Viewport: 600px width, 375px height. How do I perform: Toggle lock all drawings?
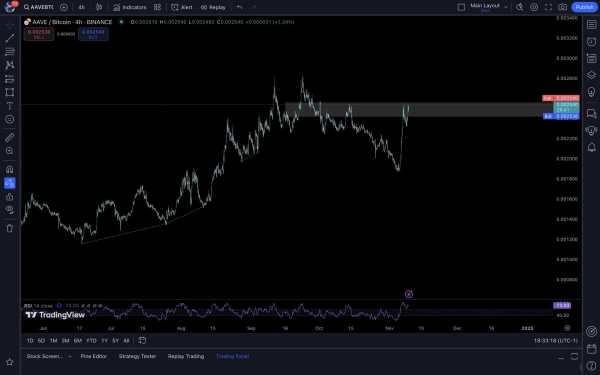tap(10, 197)
